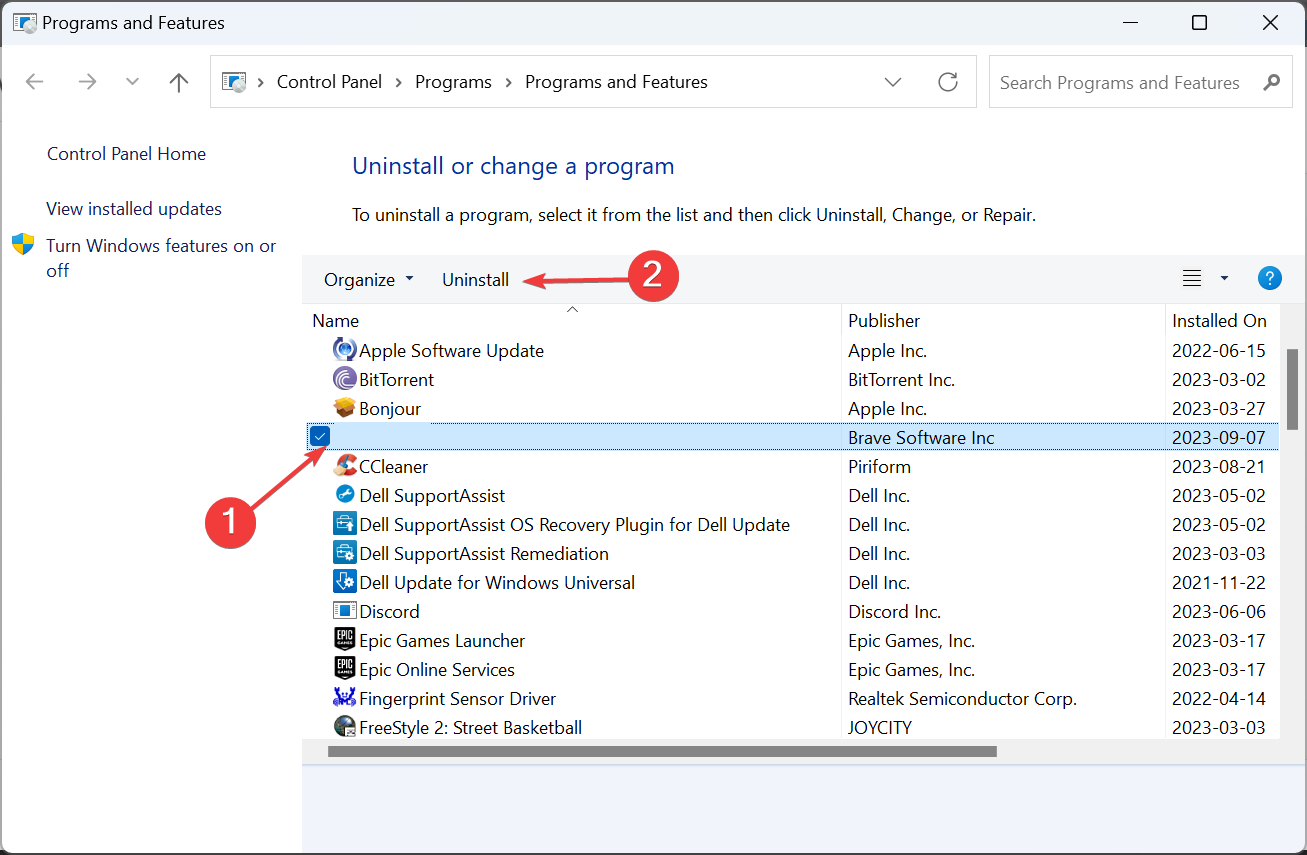Viewport: 1307px width, 855px height.
Task: Open View installed updates
Action: (x=133, y=208)
